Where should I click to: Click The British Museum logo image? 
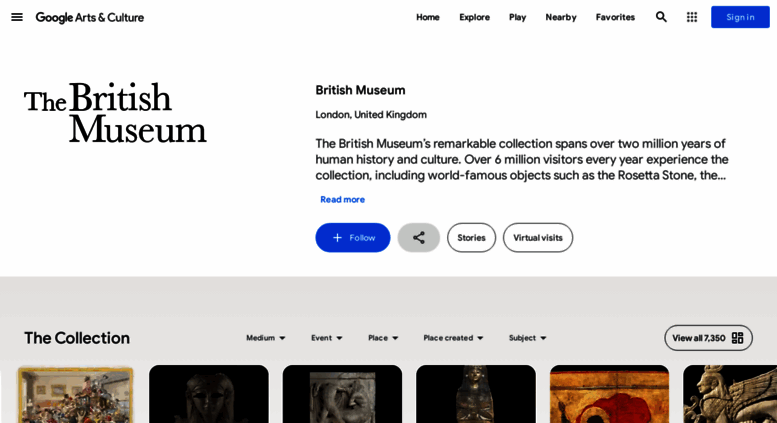pyautogui.click(x=115, y=113)
